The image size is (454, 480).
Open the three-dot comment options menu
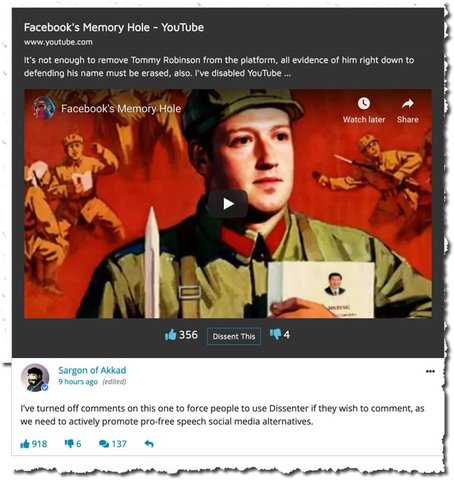coord(430,371)
